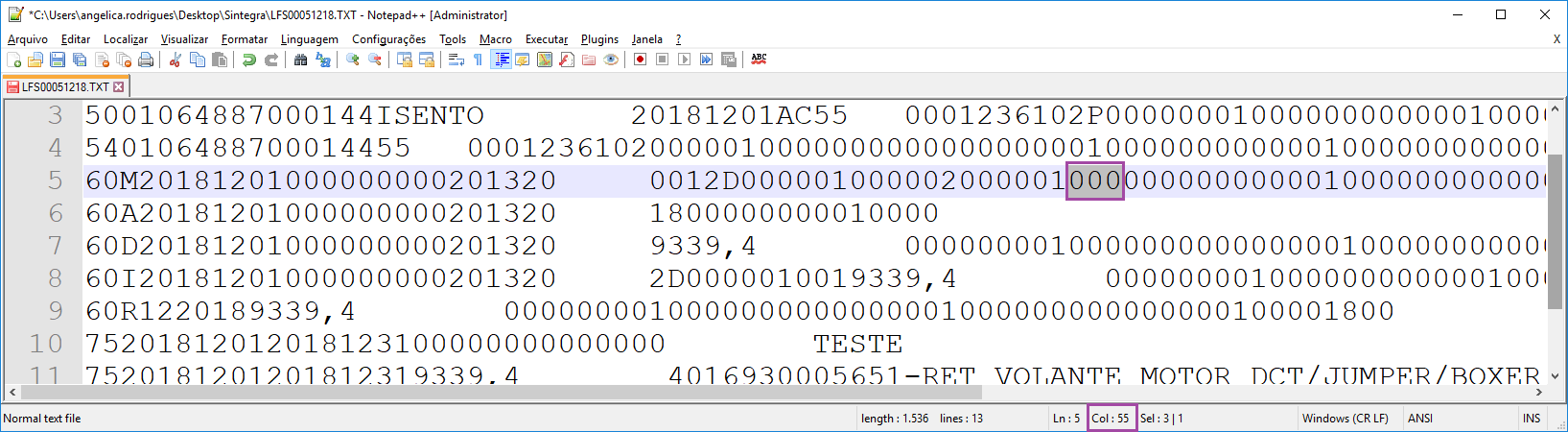1568x432 pixels.
Task: Click the ABC spell check icon
Action: 759,60
